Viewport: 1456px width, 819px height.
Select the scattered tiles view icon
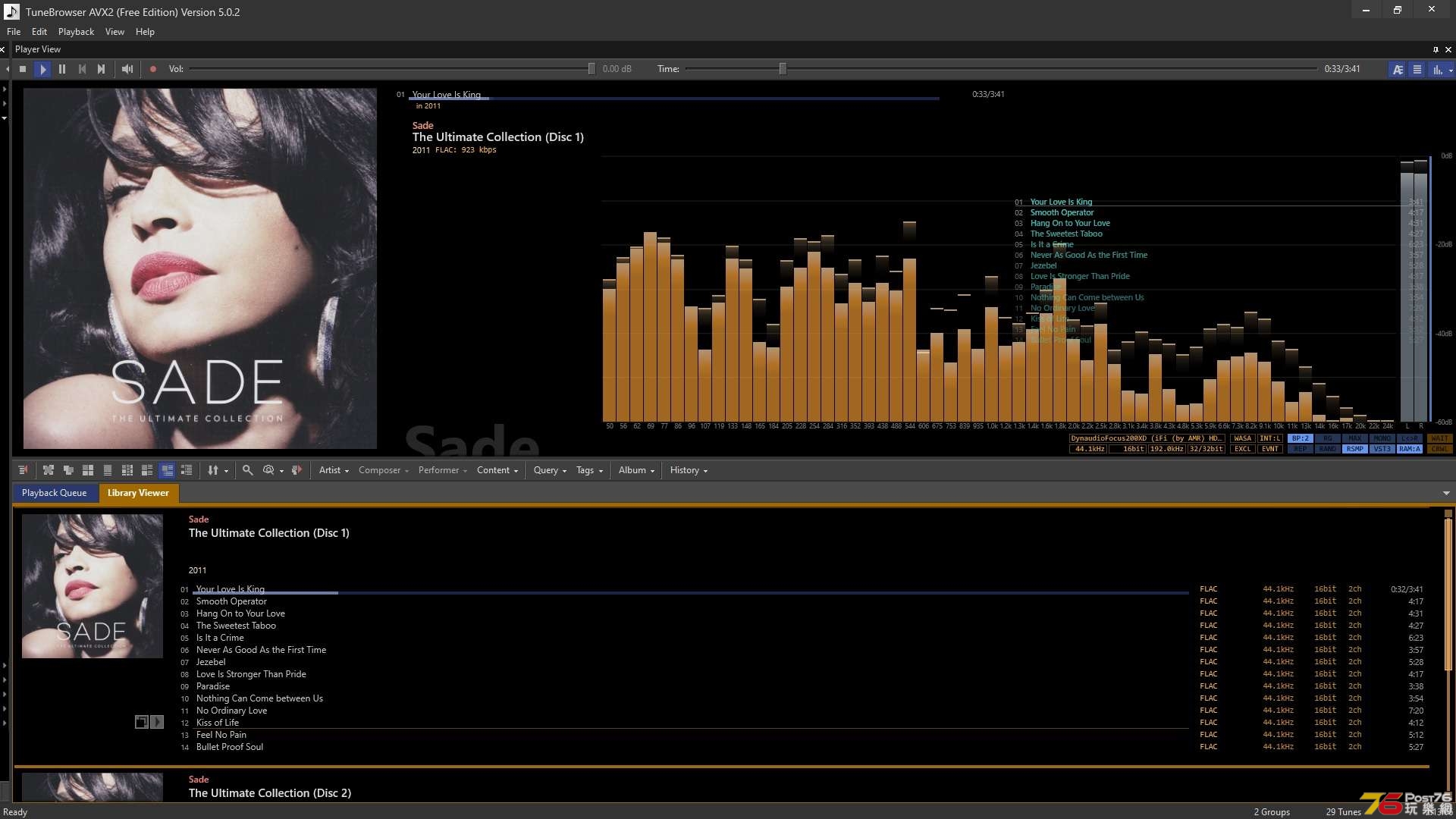(x=49, y=470)
